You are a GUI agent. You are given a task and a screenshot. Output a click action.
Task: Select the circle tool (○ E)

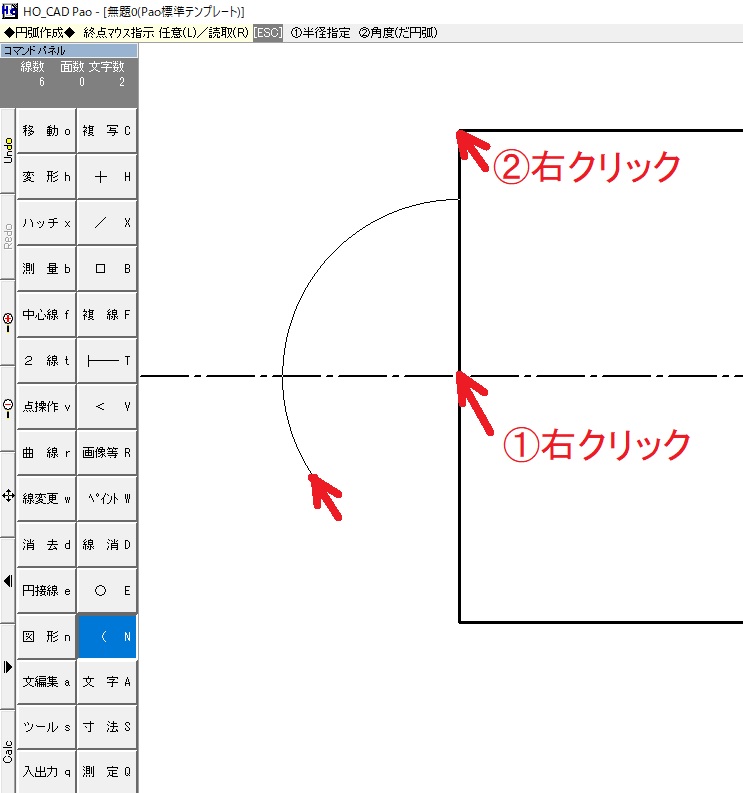tap(107, 591)
